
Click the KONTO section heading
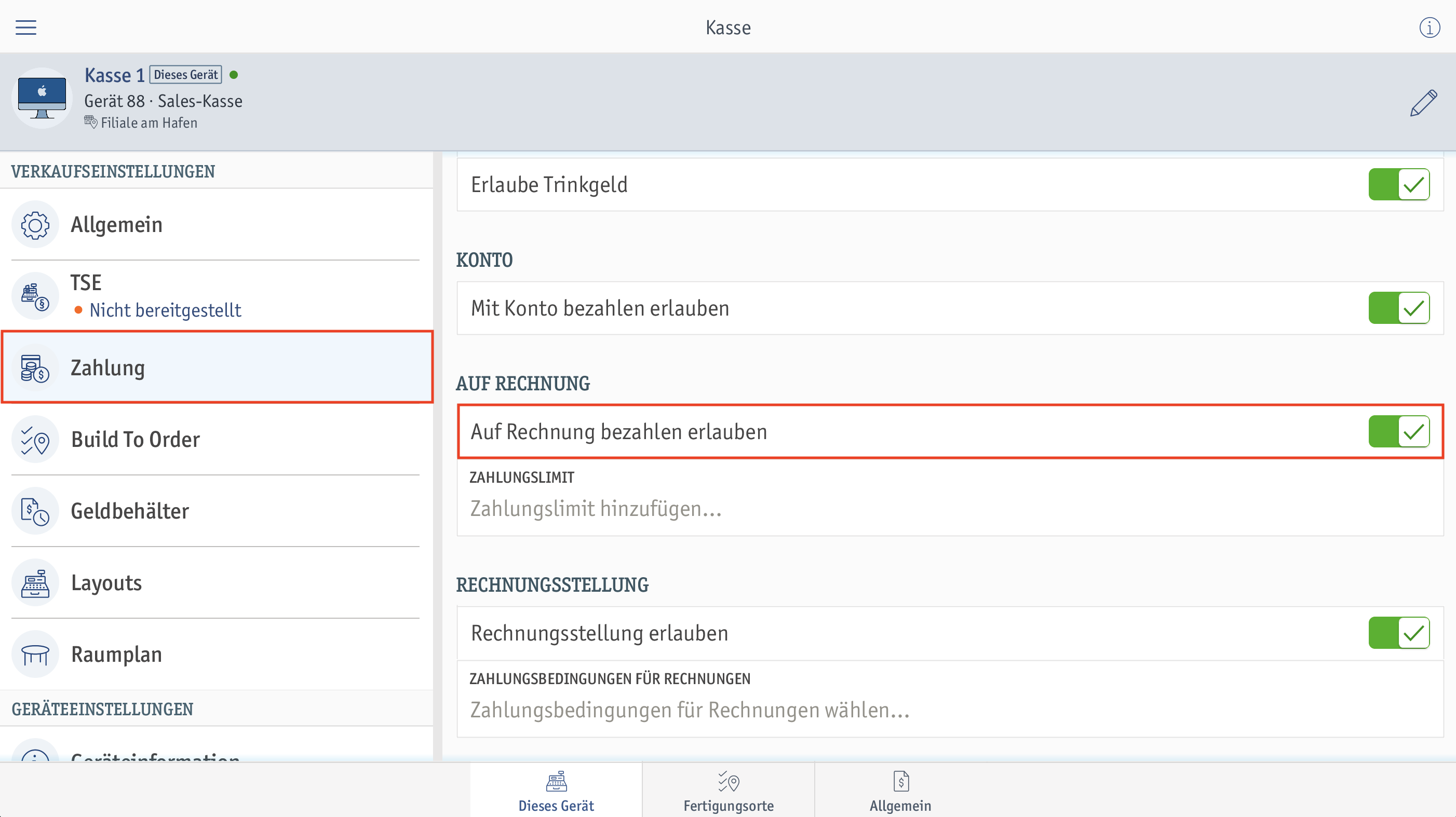[484, 260]
